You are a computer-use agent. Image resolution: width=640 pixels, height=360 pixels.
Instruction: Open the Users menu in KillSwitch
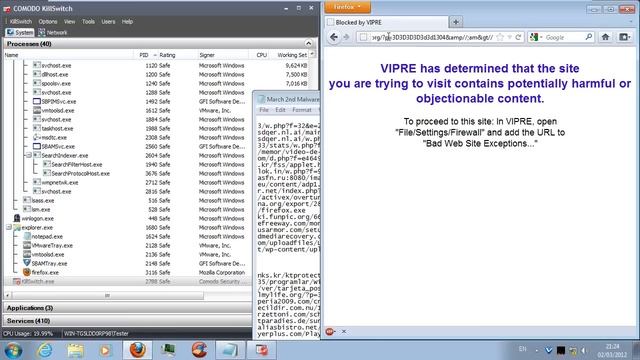[108, 22]
